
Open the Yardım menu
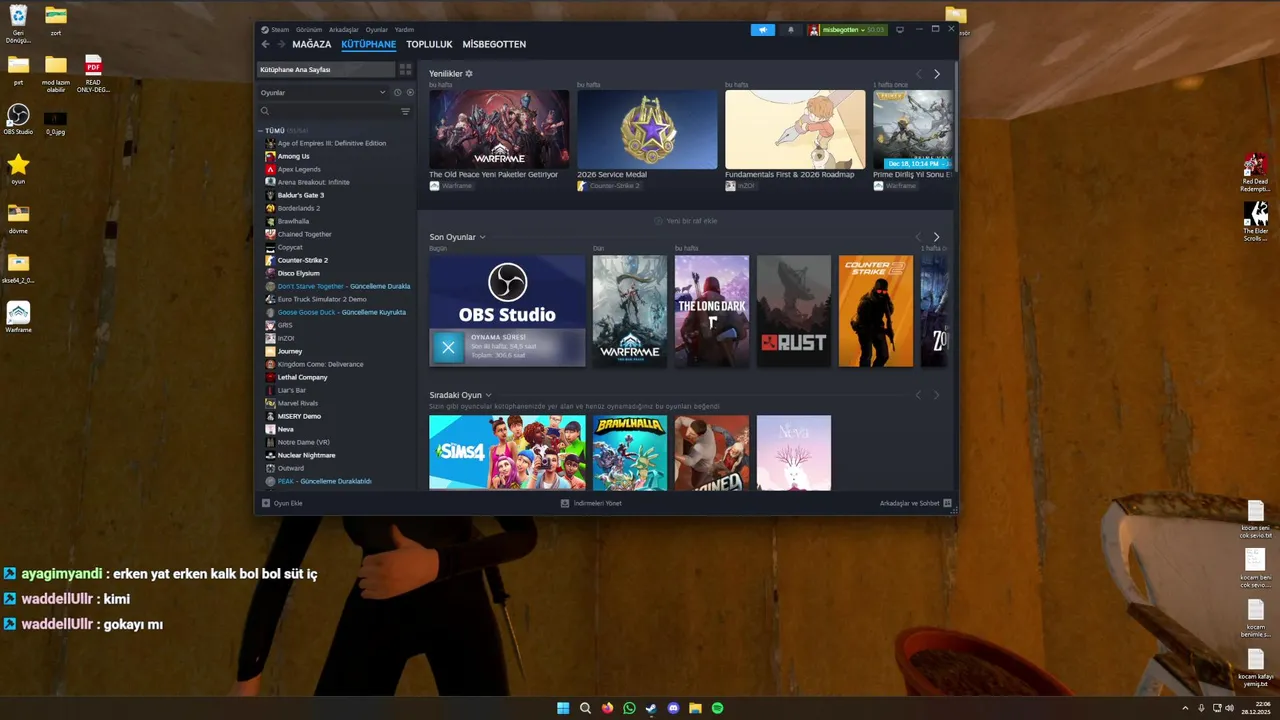pyautogui.click(x=404, y=30)
